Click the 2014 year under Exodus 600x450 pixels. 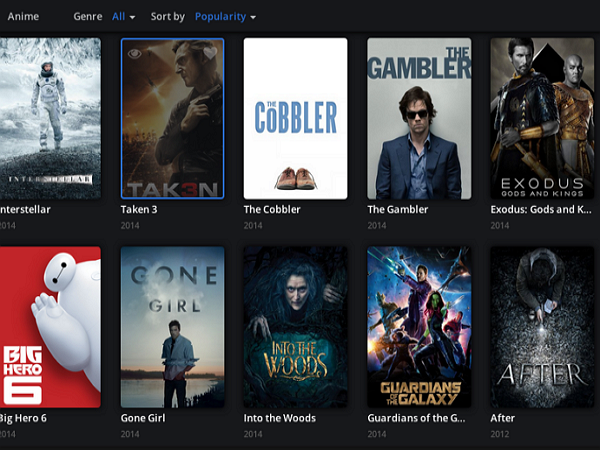pyautogui.click(x=500, y=225)
